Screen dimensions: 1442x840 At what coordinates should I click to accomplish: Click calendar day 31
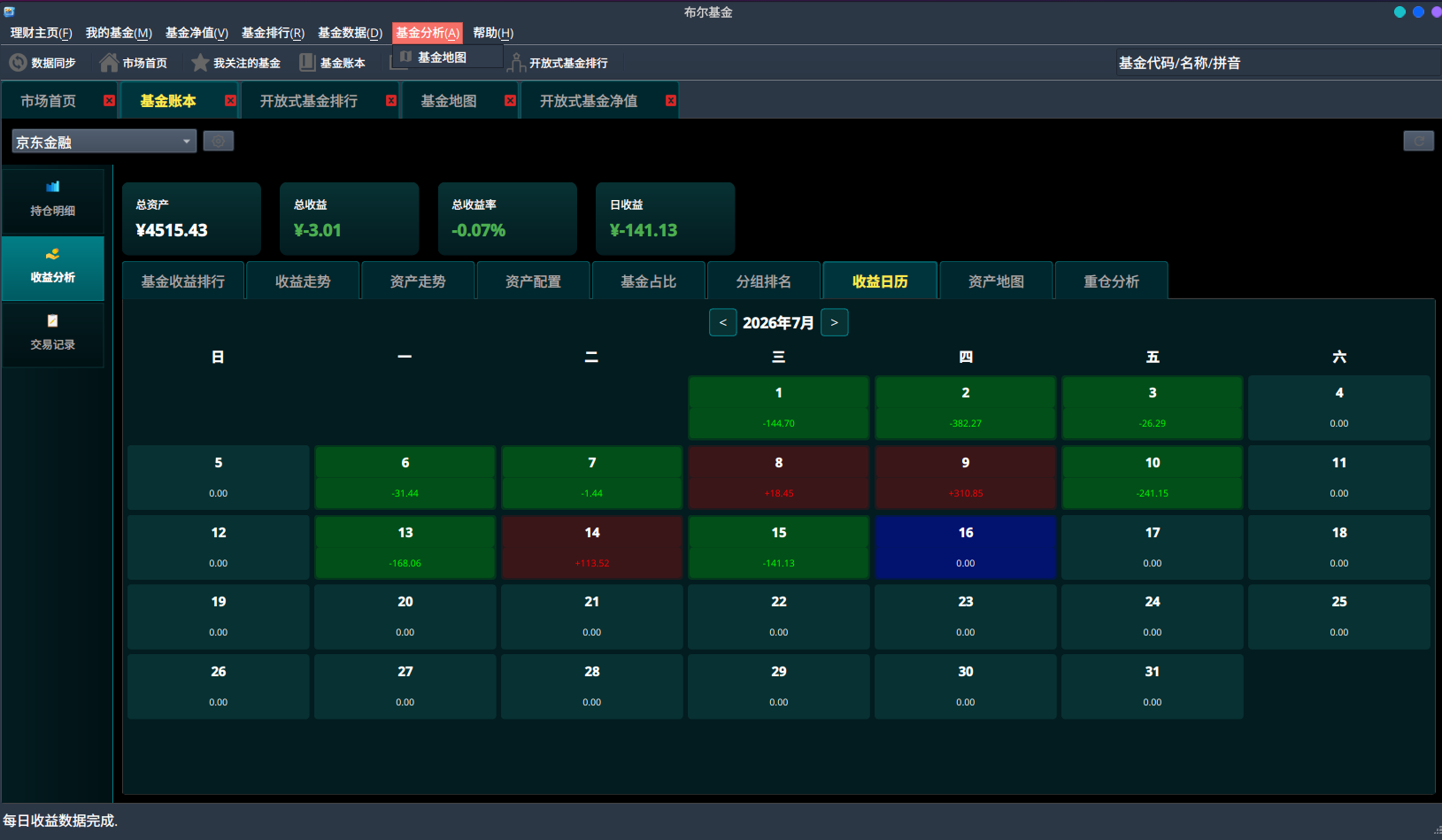pyautogui.click(x=1153, y=686)
